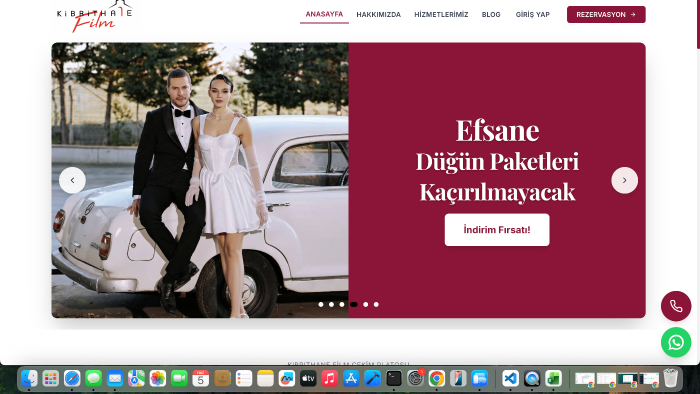Open Contacts app in the Dock
Screen dimensions: 700x394
click(222, 379)
